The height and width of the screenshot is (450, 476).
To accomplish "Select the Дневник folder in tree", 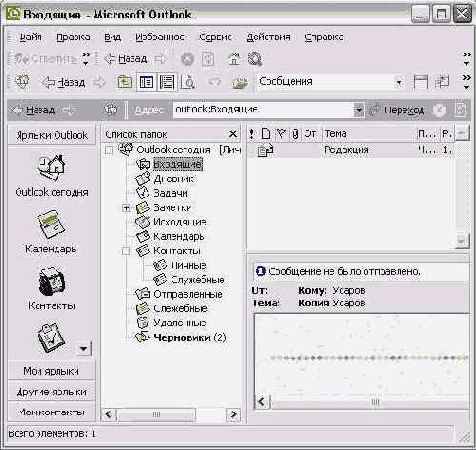I will (x=173, y=179).
